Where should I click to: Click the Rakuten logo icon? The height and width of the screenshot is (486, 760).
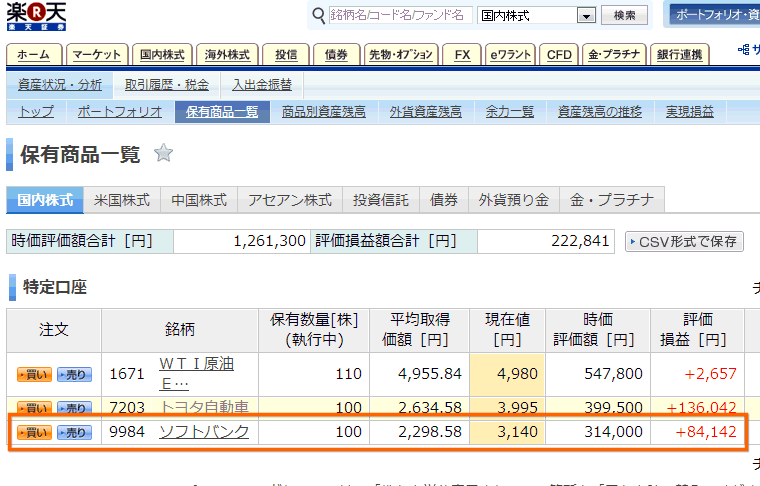(39, 17)
